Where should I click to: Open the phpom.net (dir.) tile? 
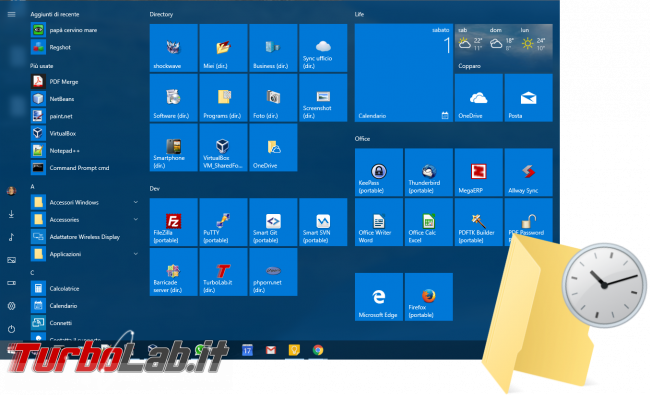(x=273, y=272)
